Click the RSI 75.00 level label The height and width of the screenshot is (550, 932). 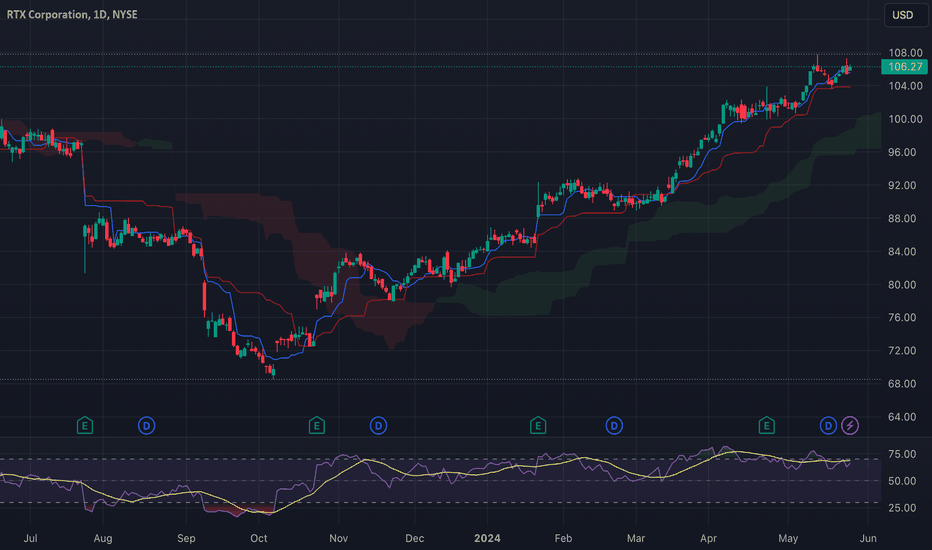pyautogui.click(x=902, y=454)
